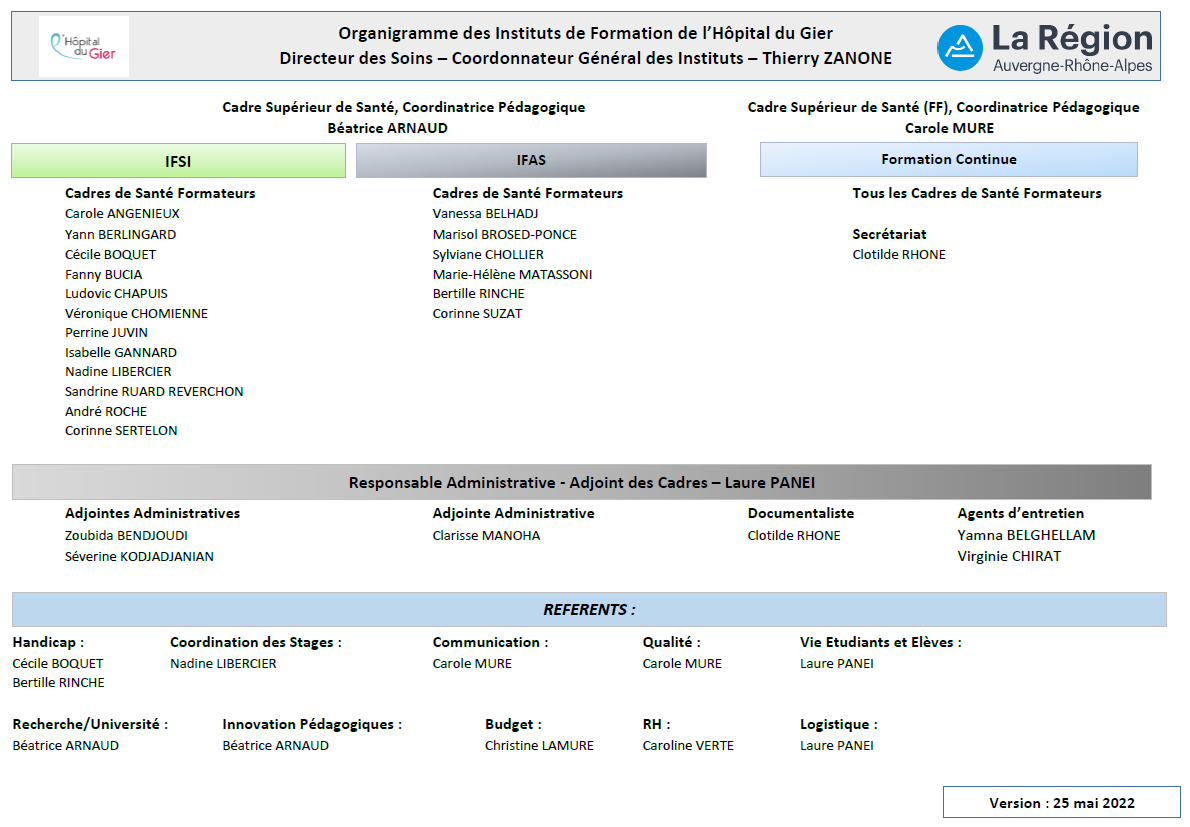Click Yamna BELGHELLAM under Agents d'entretien
Image resolution: width=1190 pixels, height=827 pixels.
(x=1026, y=536)
